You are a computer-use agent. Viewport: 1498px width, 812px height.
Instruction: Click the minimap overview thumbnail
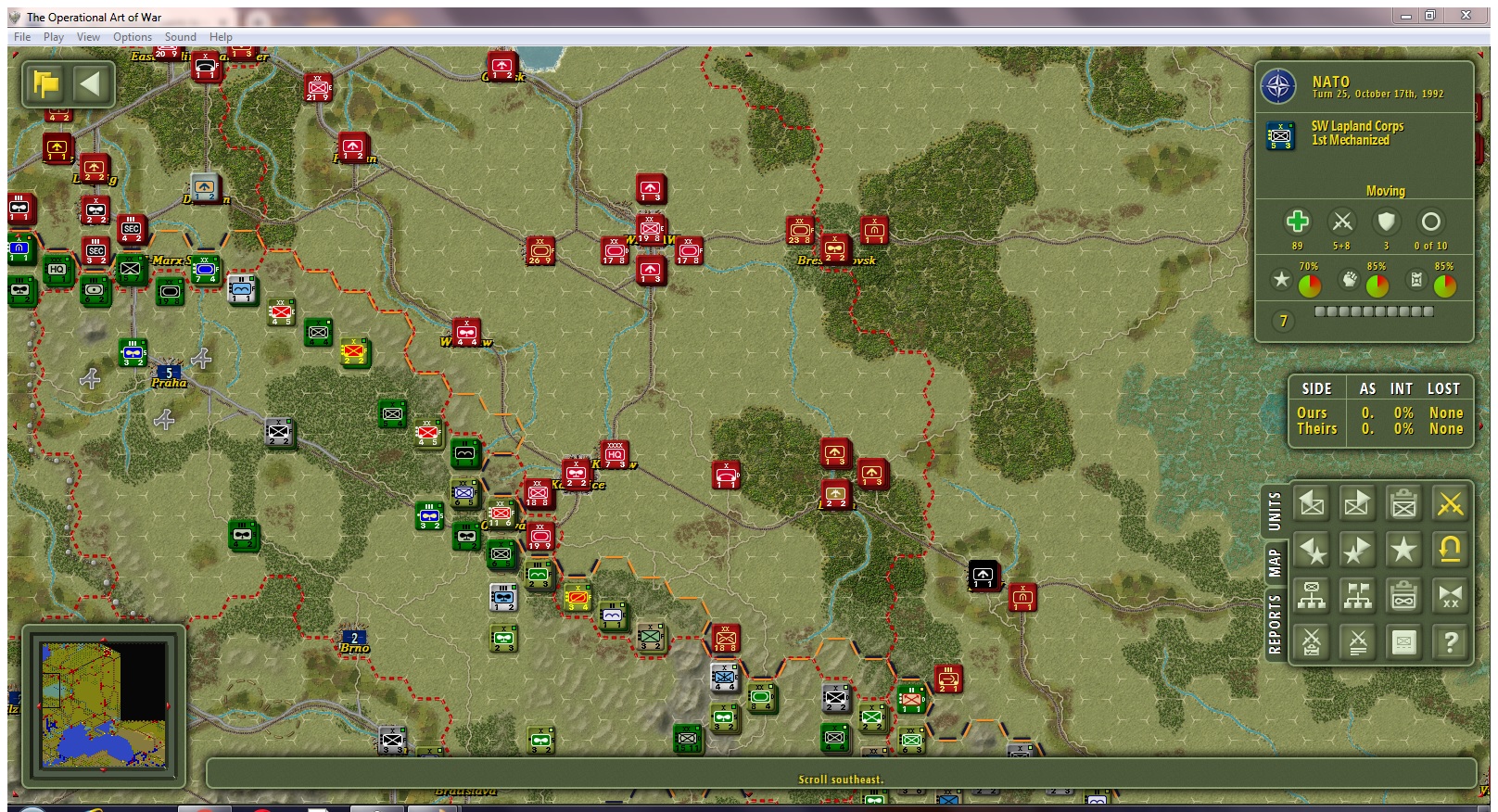point(104,704)
